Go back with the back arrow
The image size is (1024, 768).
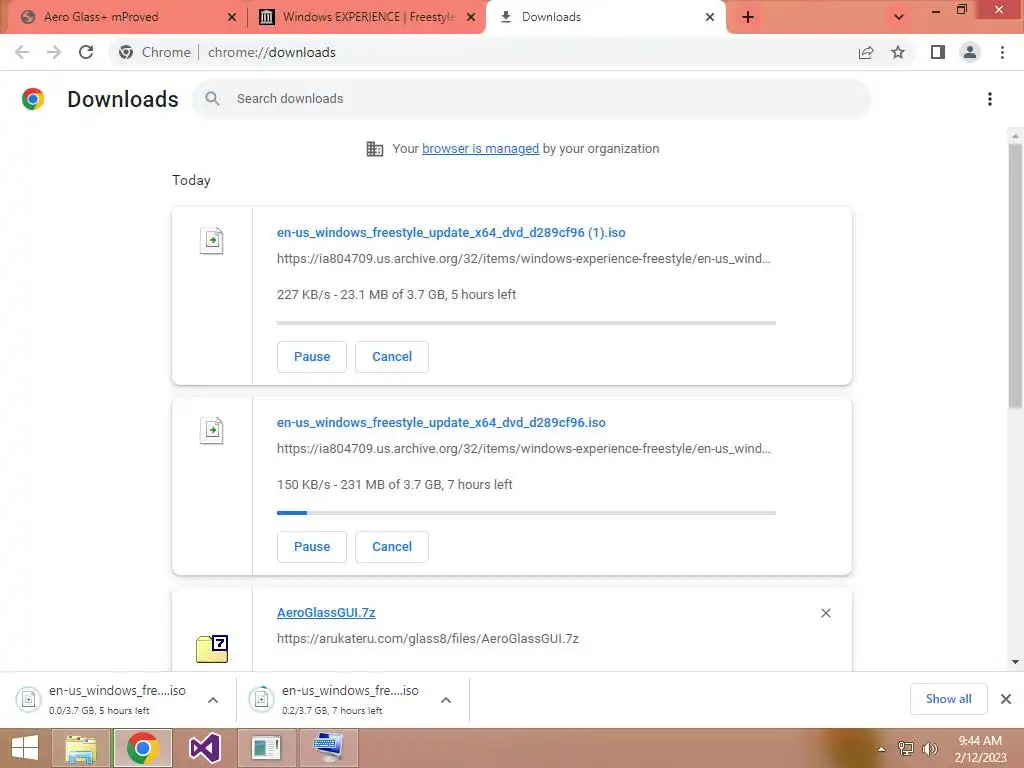(22, 52)
